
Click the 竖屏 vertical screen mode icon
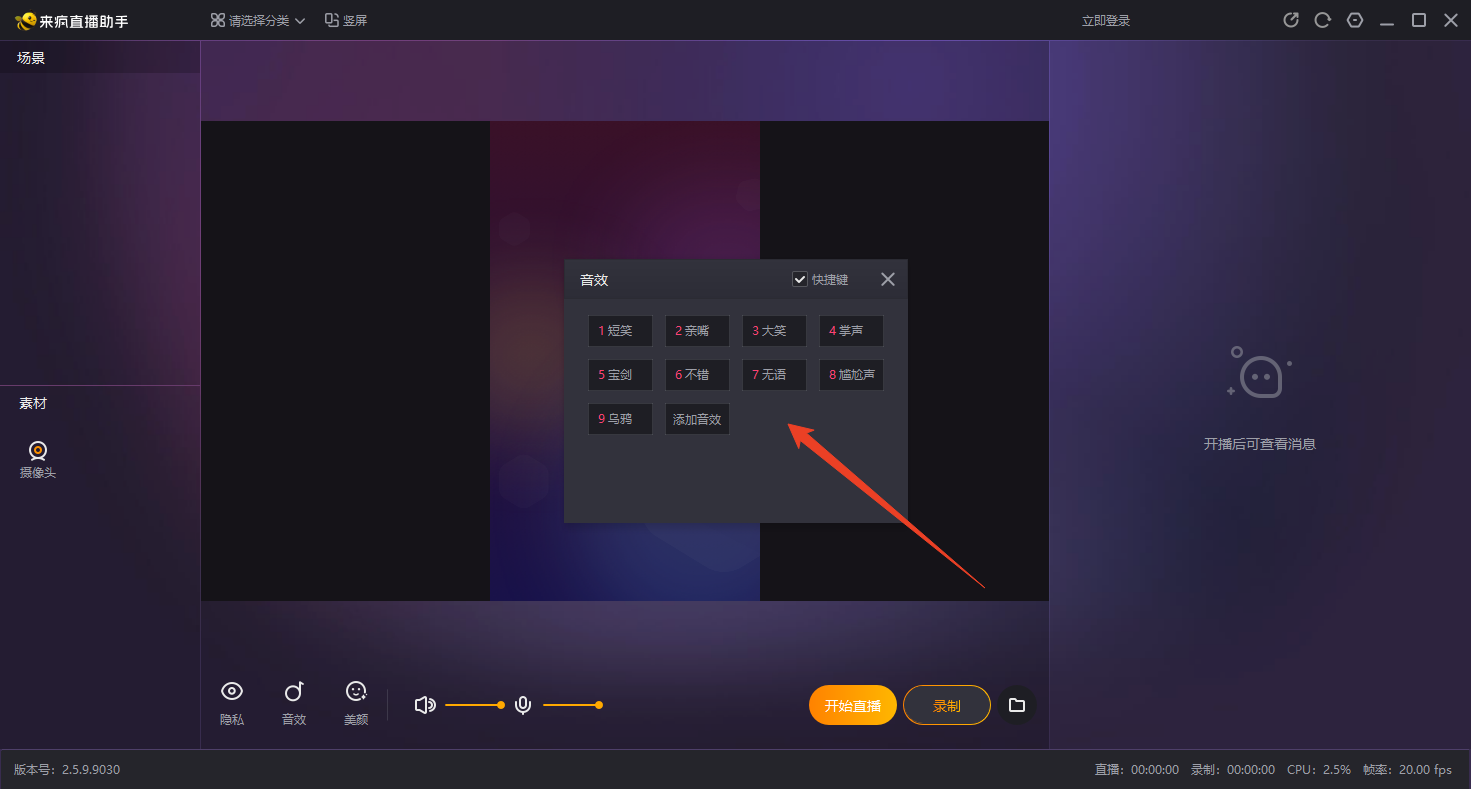[x=345, y=19]
